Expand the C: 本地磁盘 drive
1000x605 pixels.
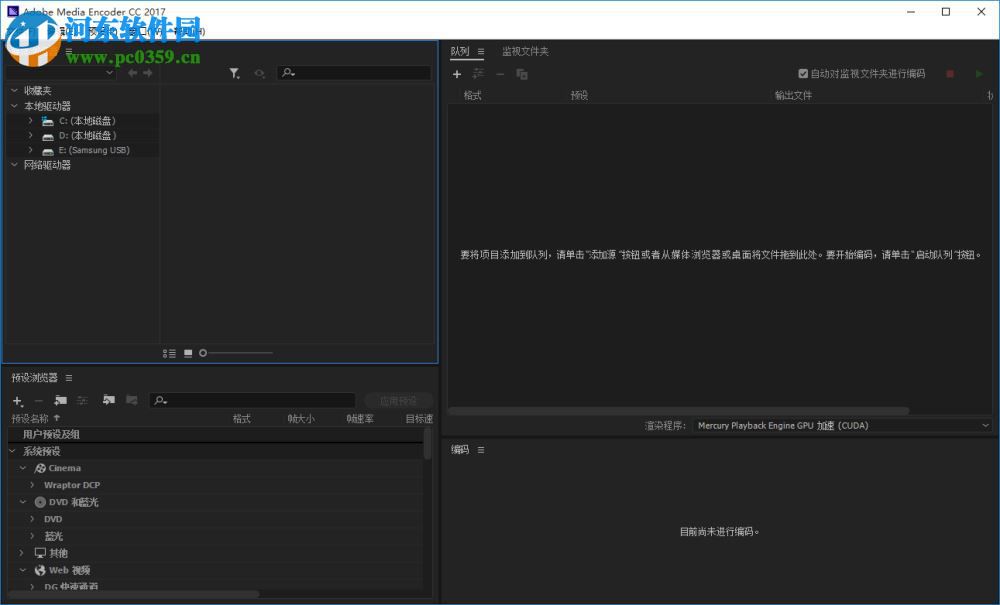click(x=31, y=120)
